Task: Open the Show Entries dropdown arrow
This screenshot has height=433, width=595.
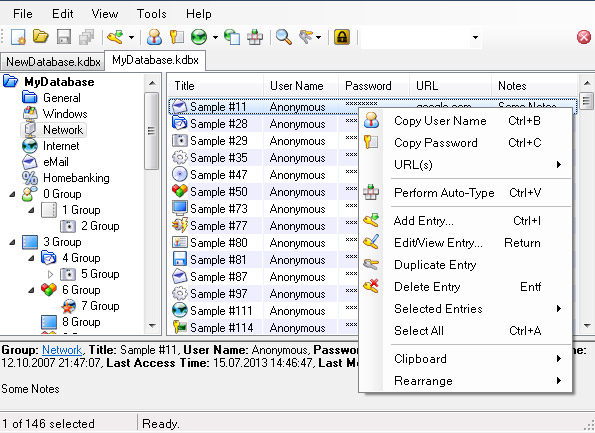Action: click(x=318, y=37)
